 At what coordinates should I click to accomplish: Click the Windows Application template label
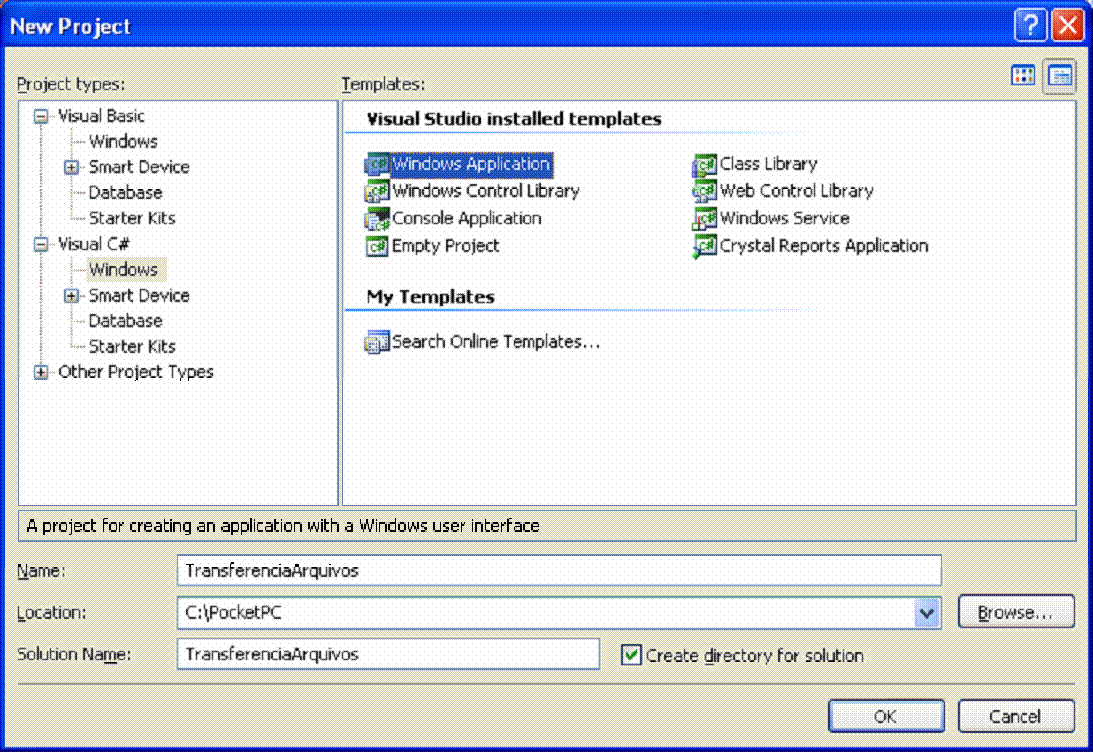[472, 164]
